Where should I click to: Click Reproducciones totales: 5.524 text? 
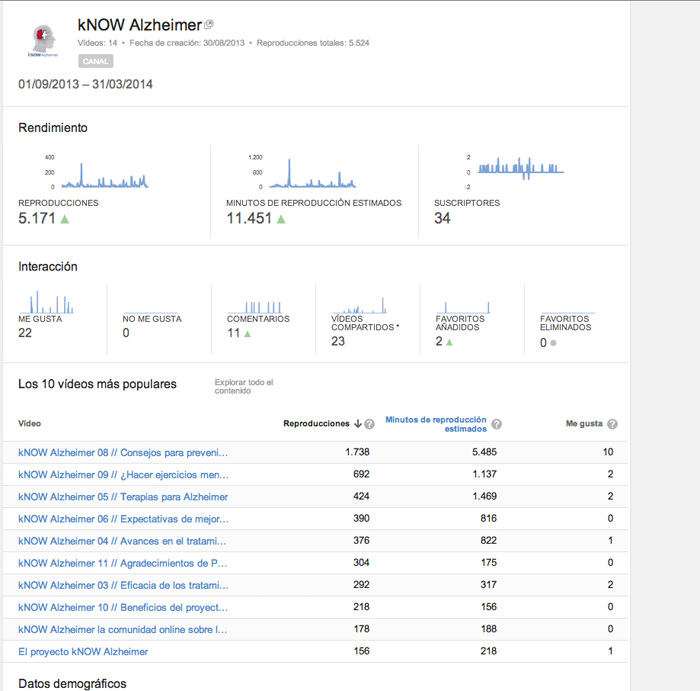coord(313,43)
